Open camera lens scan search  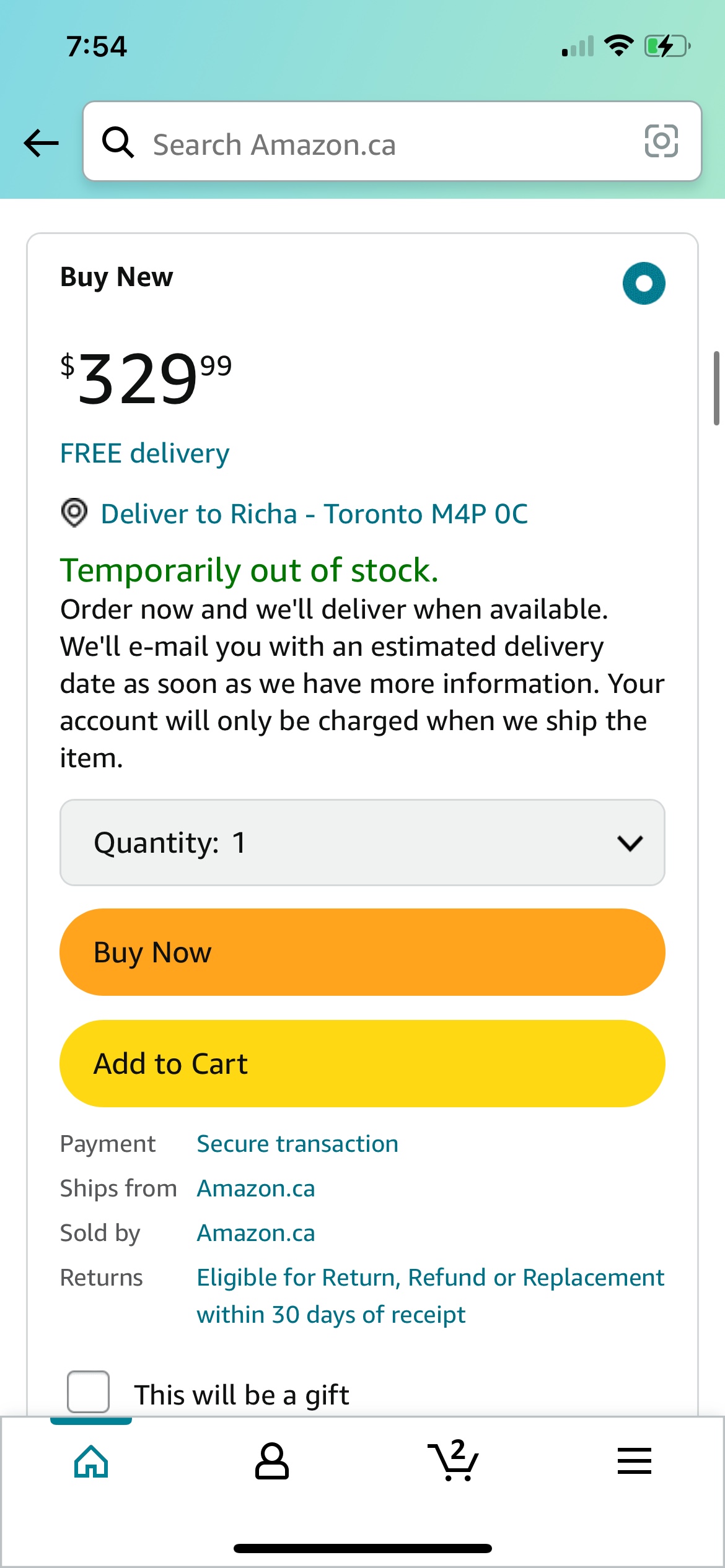coord(661,141)
